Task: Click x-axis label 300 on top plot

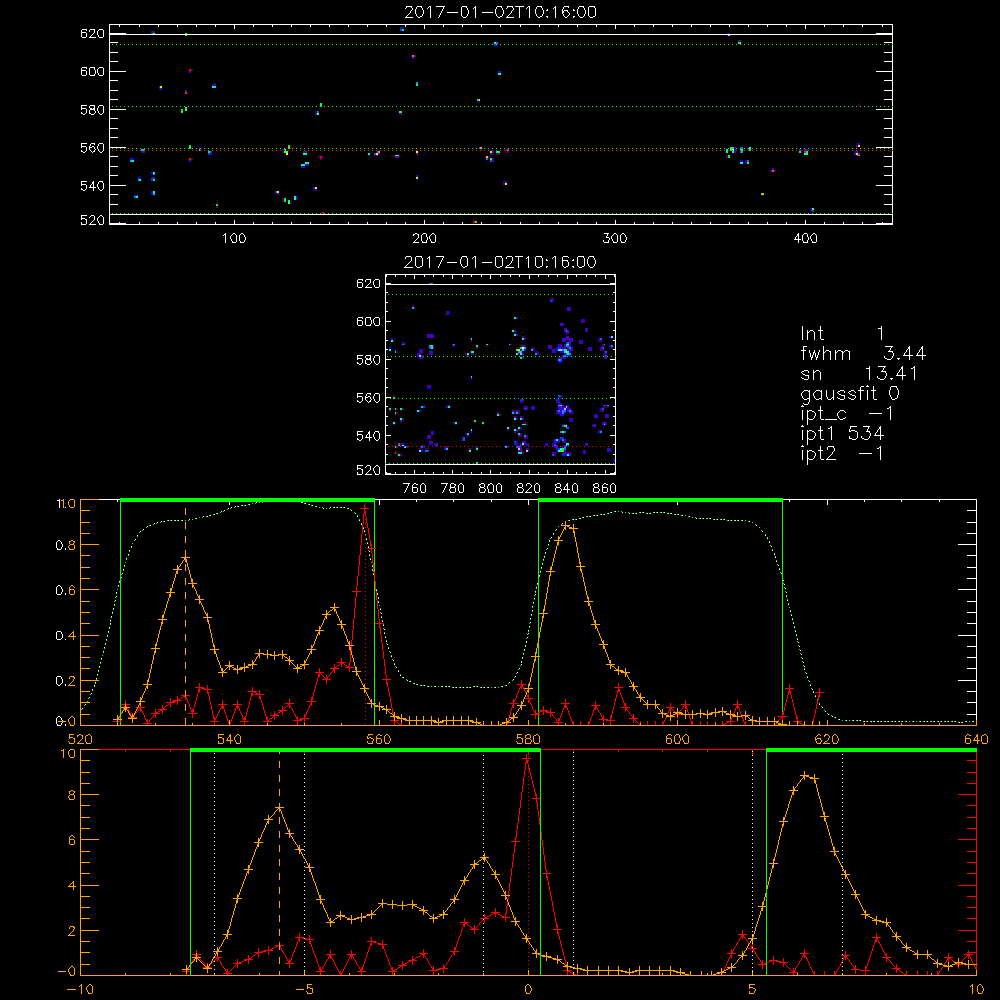Action: pyautogui.click(x=615, y=239)
